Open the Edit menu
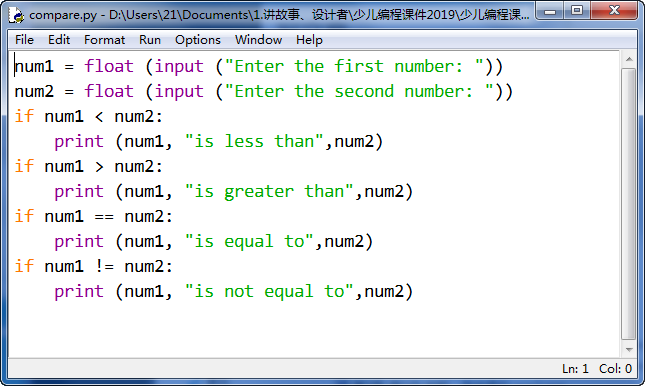 coord(59,40)
